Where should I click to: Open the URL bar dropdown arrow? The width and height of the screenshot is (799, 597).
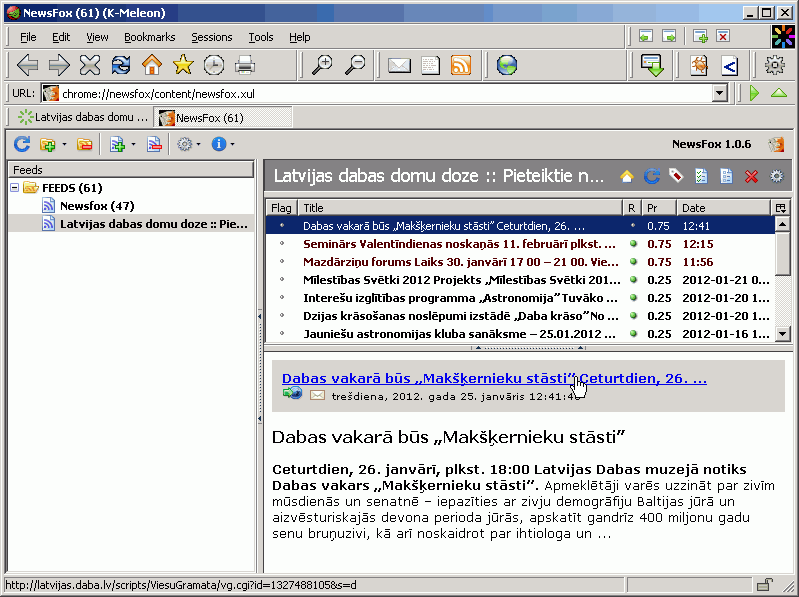click(719, 93)
